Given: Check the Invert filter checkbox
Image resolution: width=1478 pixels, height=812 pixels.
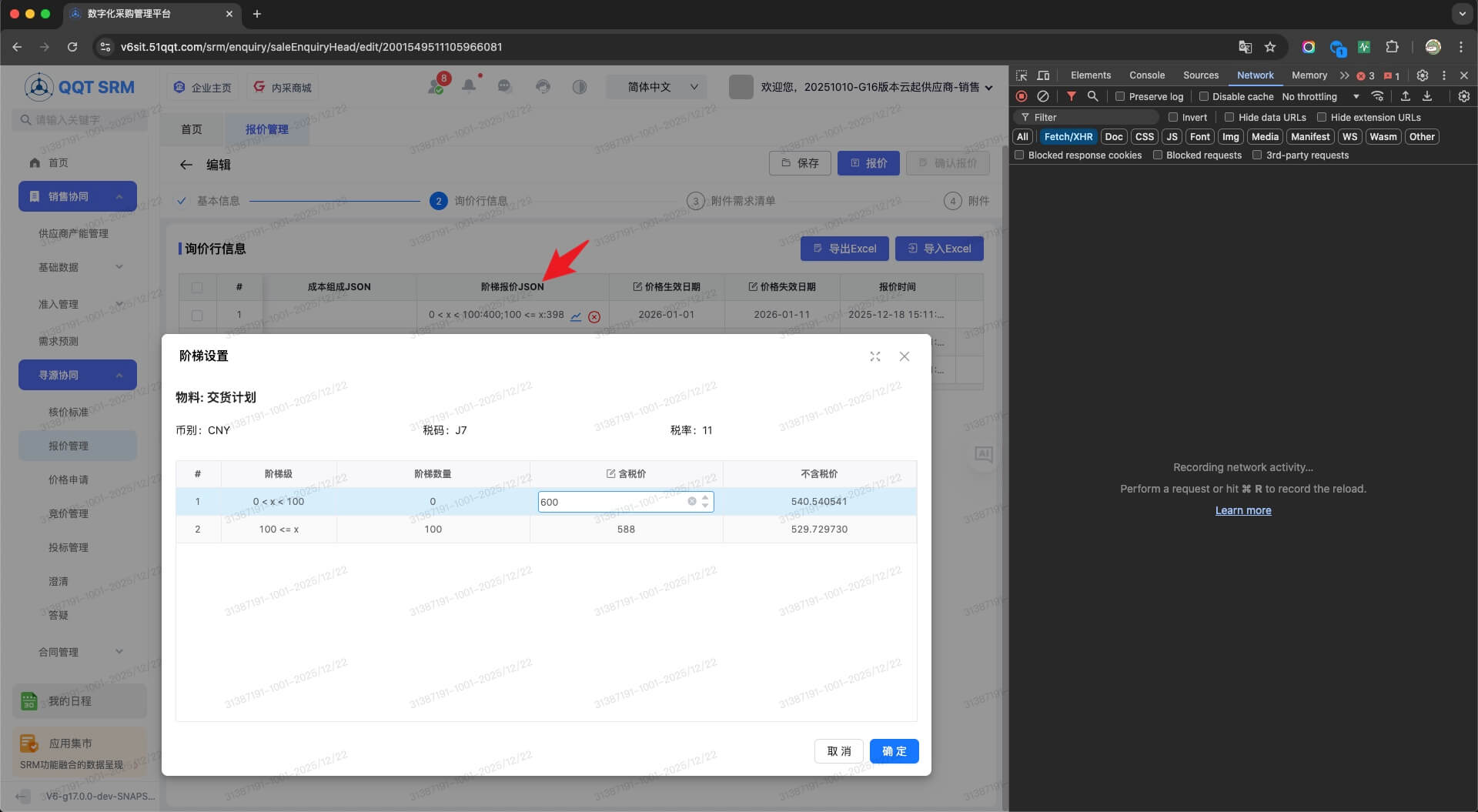Looking at the screenshot, I should coord(1173,117).
